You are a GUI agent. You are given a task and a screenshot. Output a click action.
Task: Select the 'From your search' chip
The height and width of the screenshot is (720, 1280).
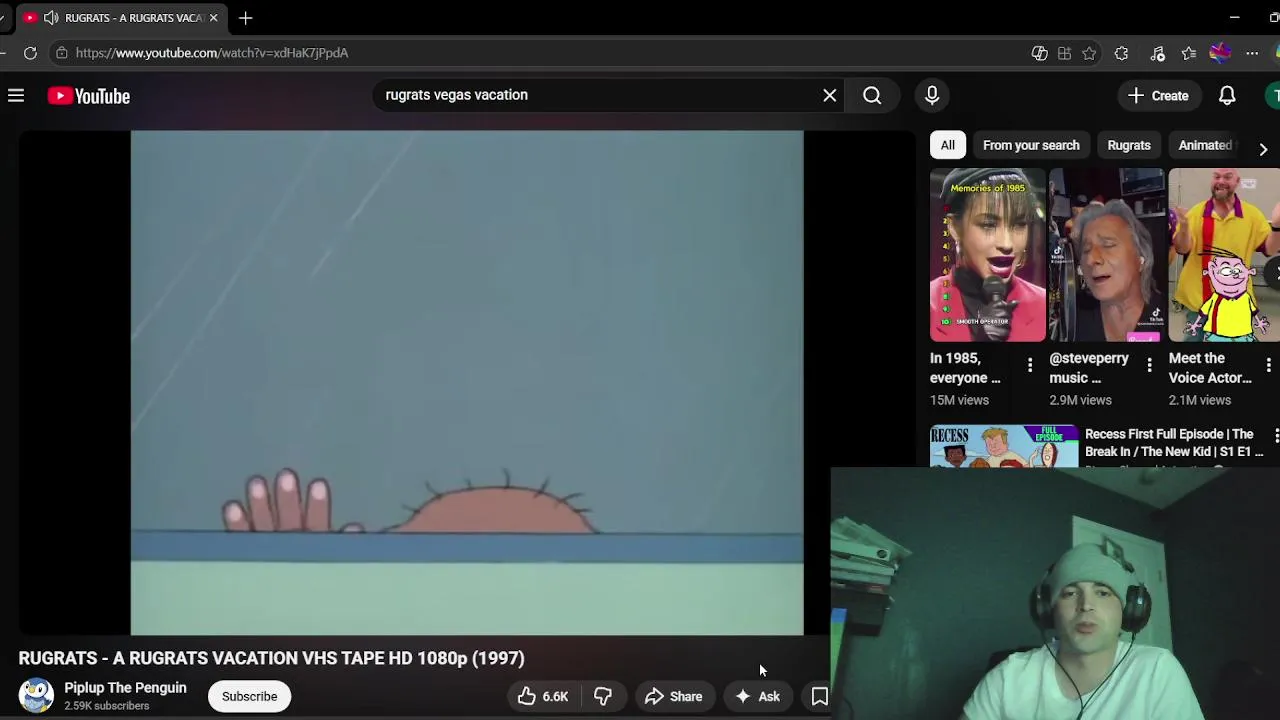coord(1031,145)
